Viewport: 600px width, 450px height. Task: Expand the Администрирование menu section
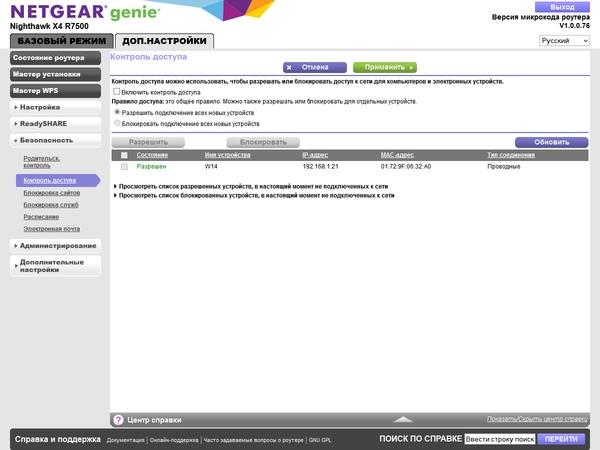coord(55,246)
